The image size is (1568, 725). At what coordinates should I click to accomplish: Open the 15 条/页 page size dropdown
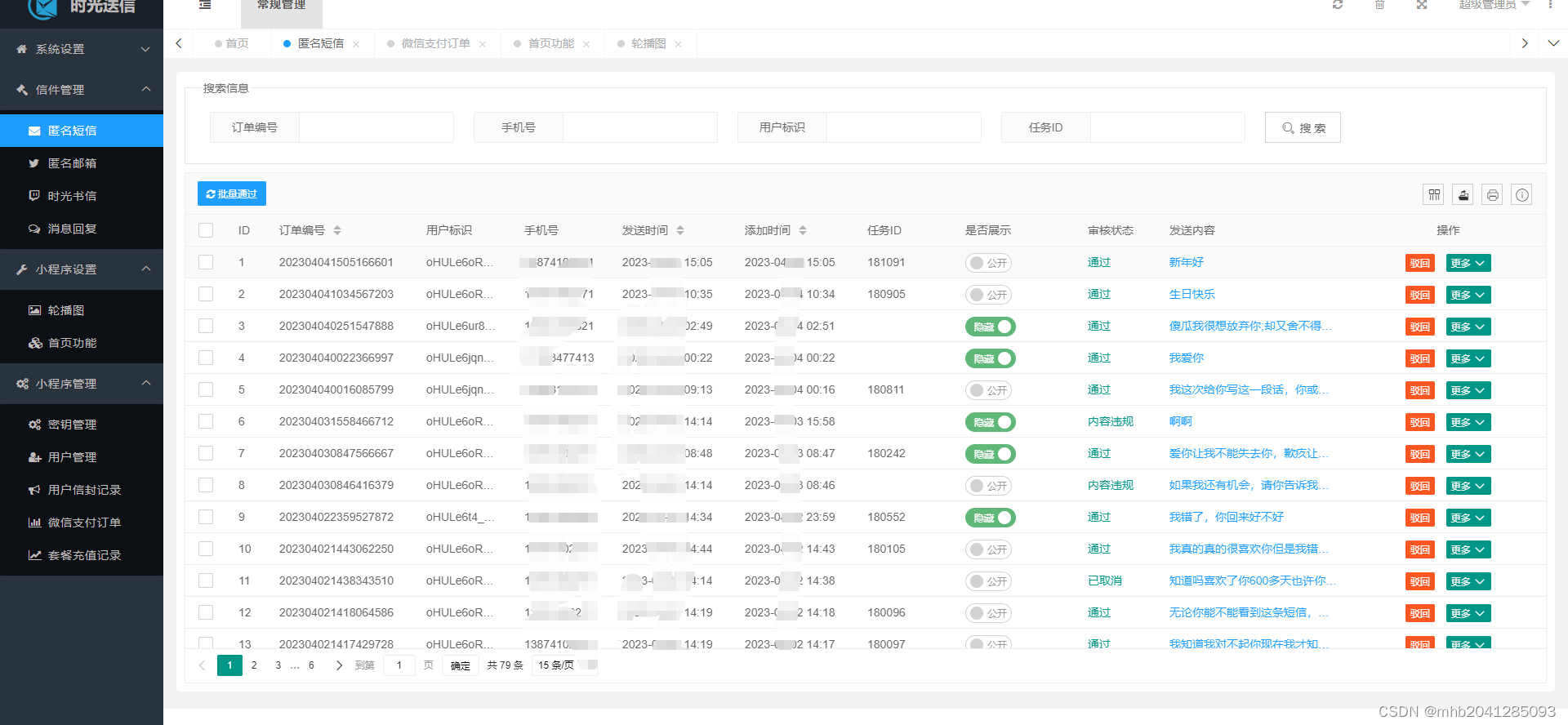click(564, 665)
